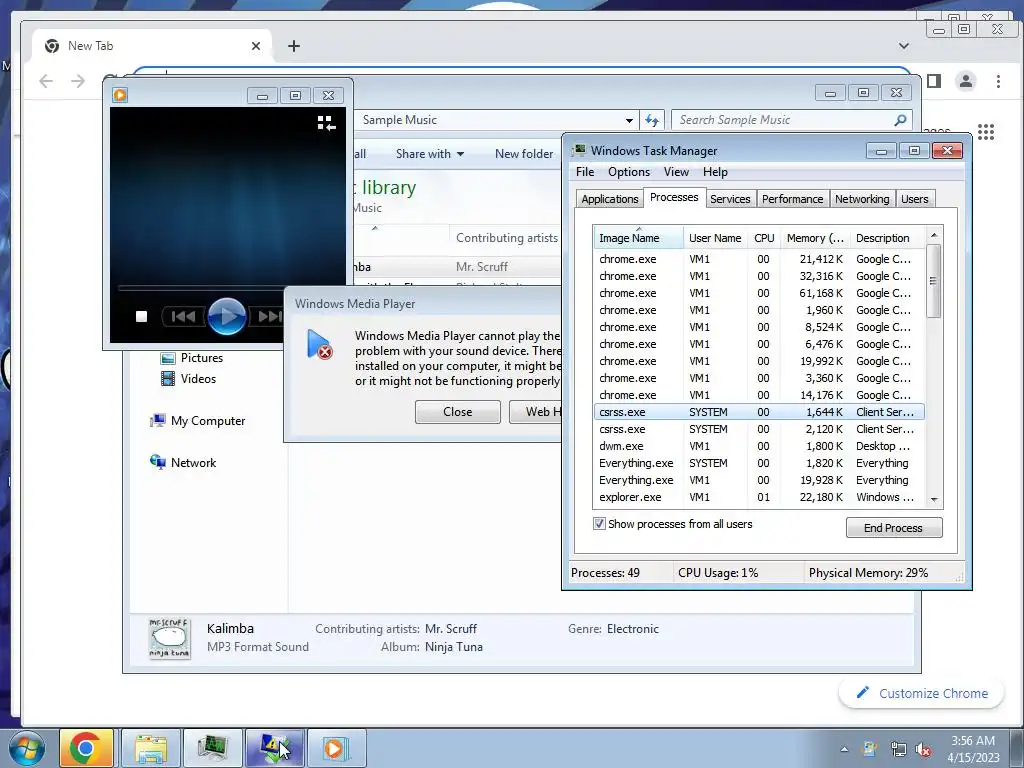1024x768 pixels.
Task: Open Videos library in navigation pane
Action: pyautogui.click(x=188, y=379)
